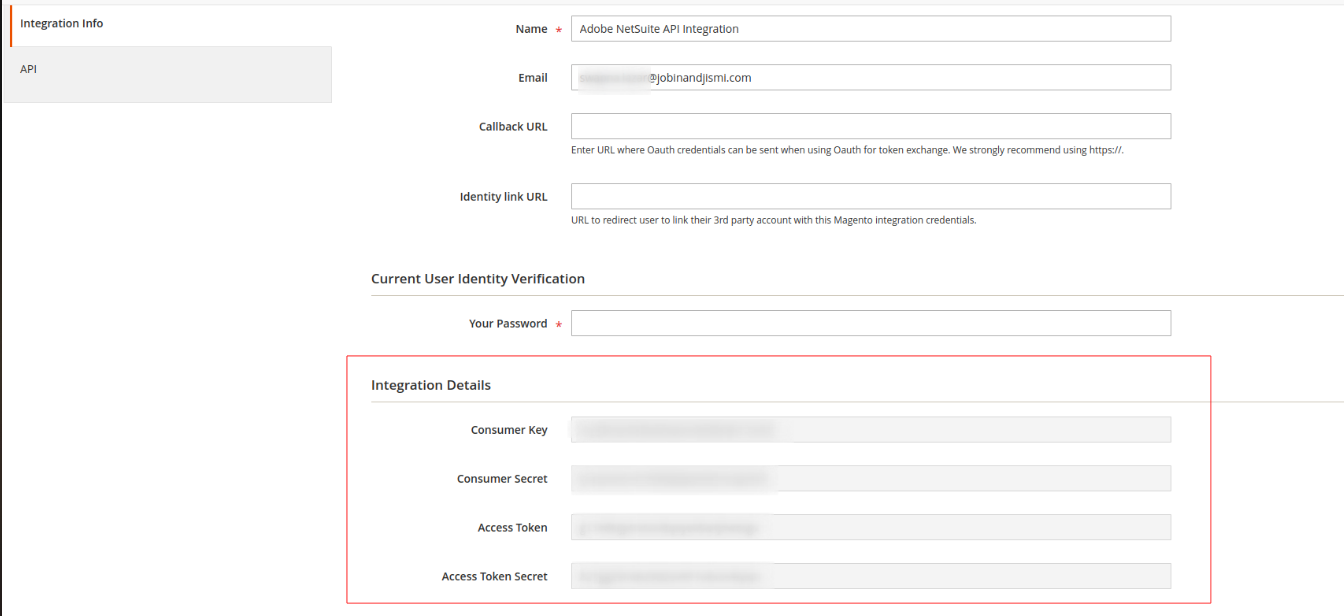The width and height of the screenshot is (1344, 616).
Task: Click the Access Token Secret field
Action: click(870, 576)
